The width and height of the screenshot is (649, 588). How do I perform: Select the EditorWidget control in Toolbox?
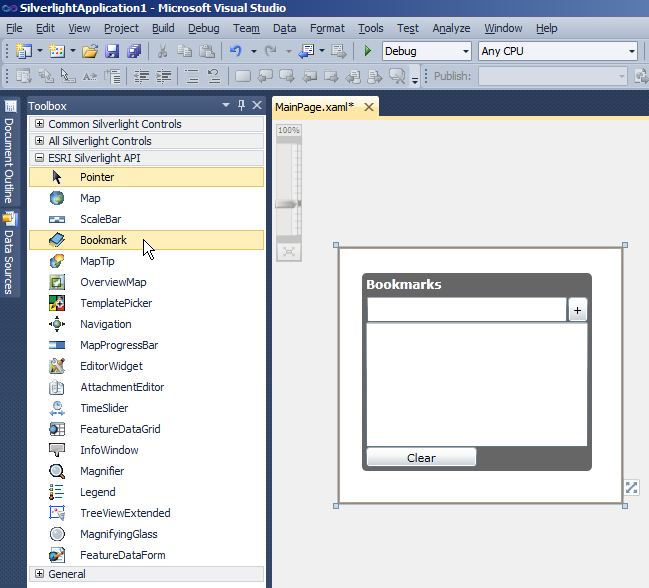tap(147, 366)
